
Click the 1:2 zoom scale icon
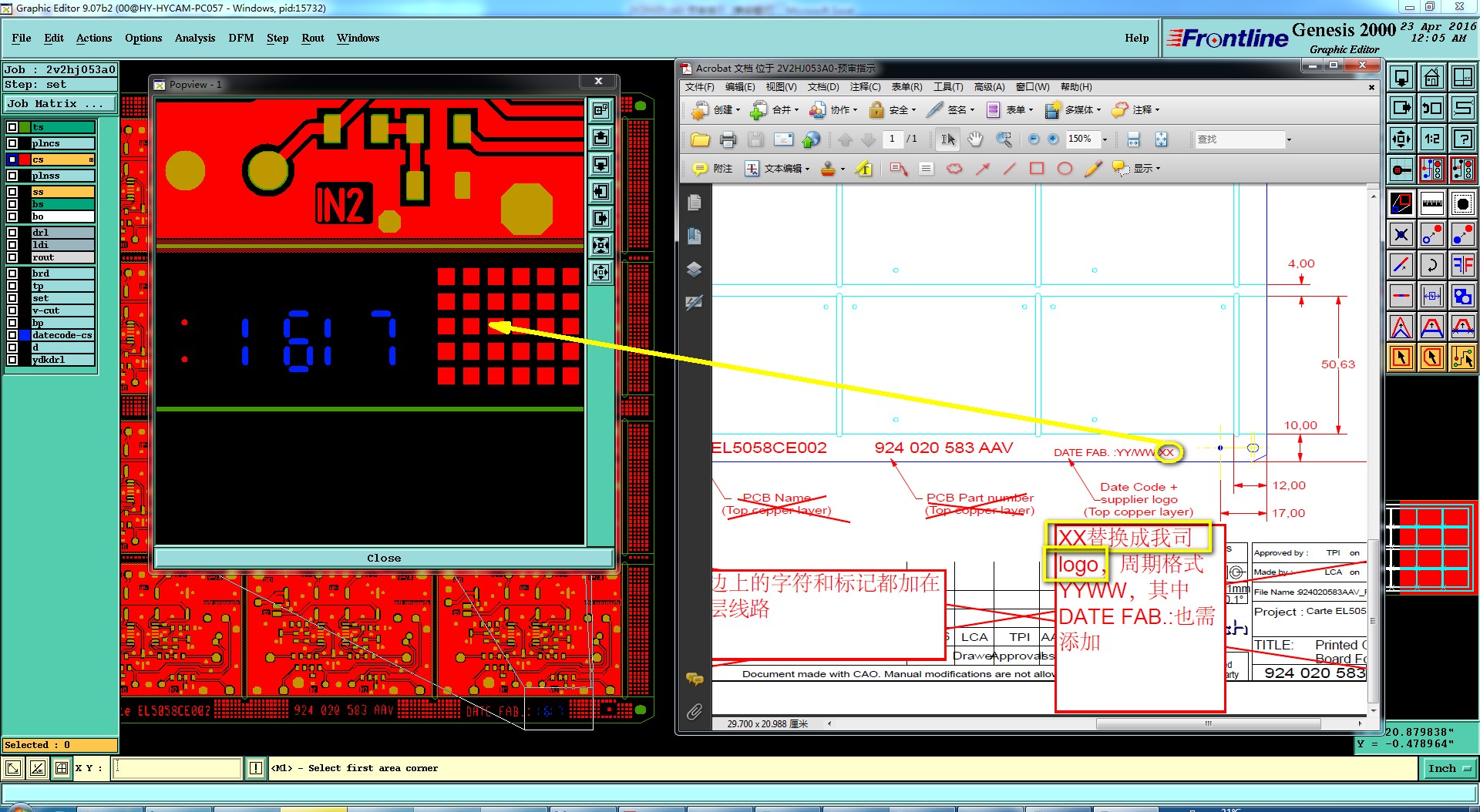click(x=1431, y=139)
